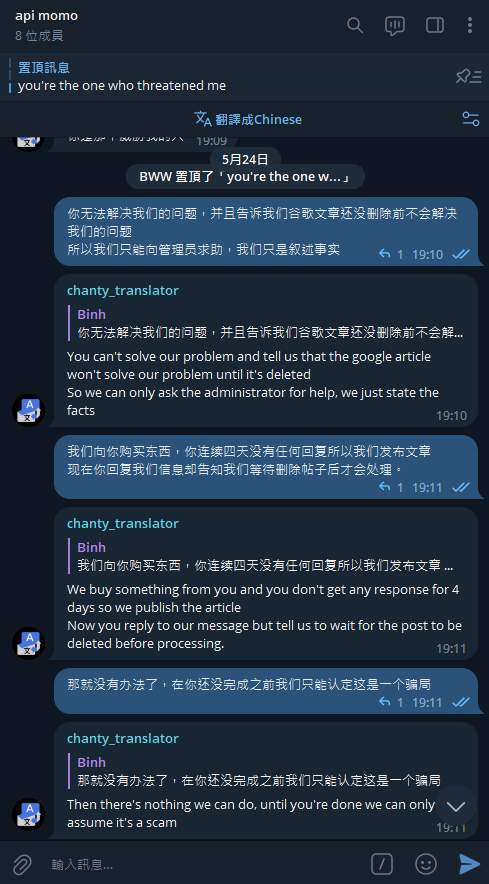Click the 翻譯成Chinese translate button
The width and height of the screenshot is (489, 884).
pos(248,119)
